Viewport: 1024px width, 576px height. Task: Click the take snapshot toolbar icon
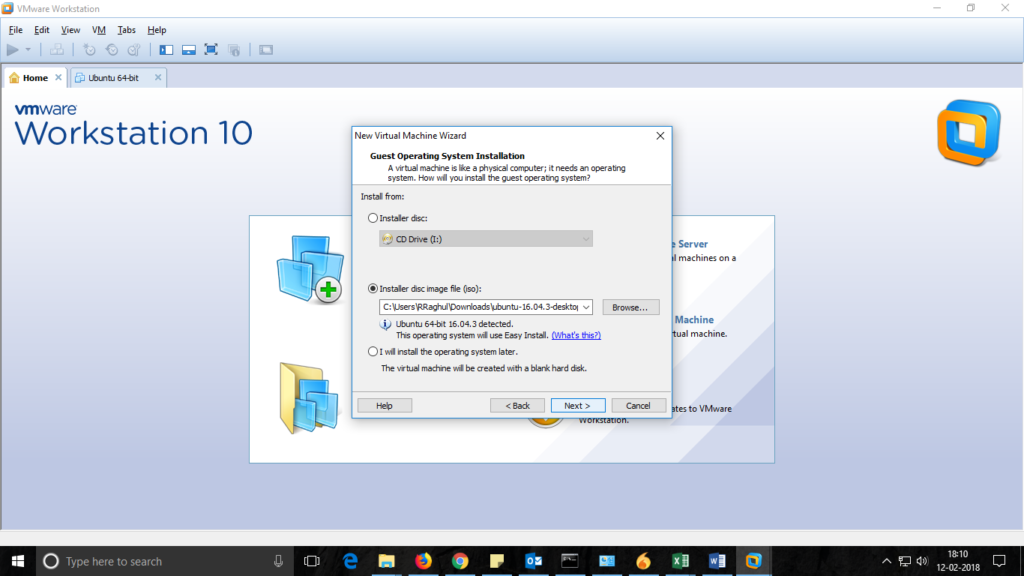click(x=90, y=49)
